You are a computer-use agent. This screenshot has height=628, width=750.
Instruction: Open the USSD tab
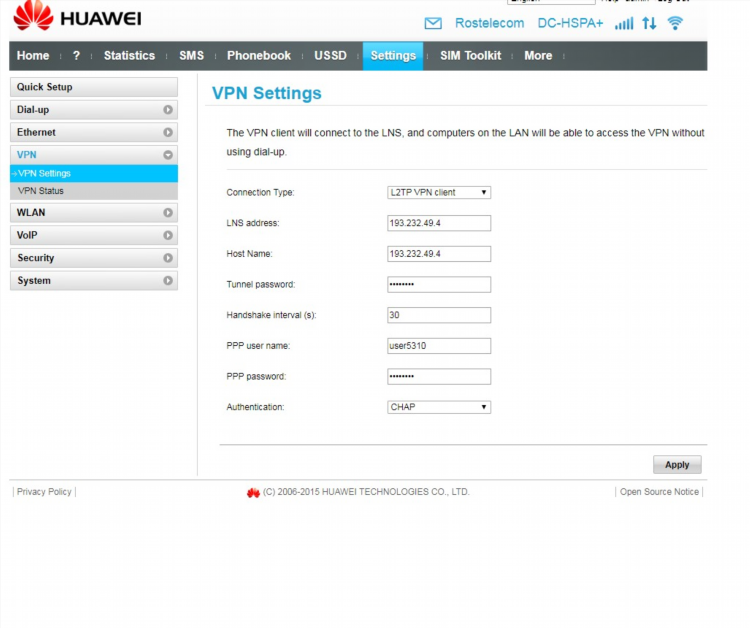[x=331, y=55]
